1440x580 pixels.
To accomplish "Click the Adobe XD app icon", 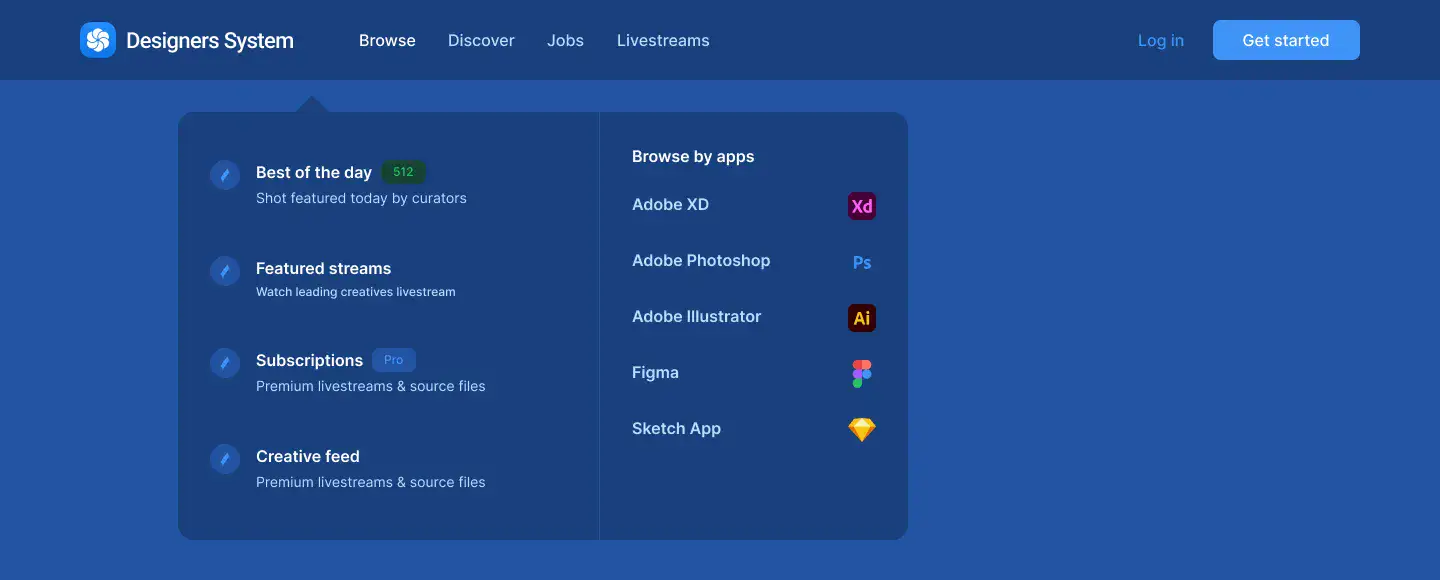I will coord(862,206).
